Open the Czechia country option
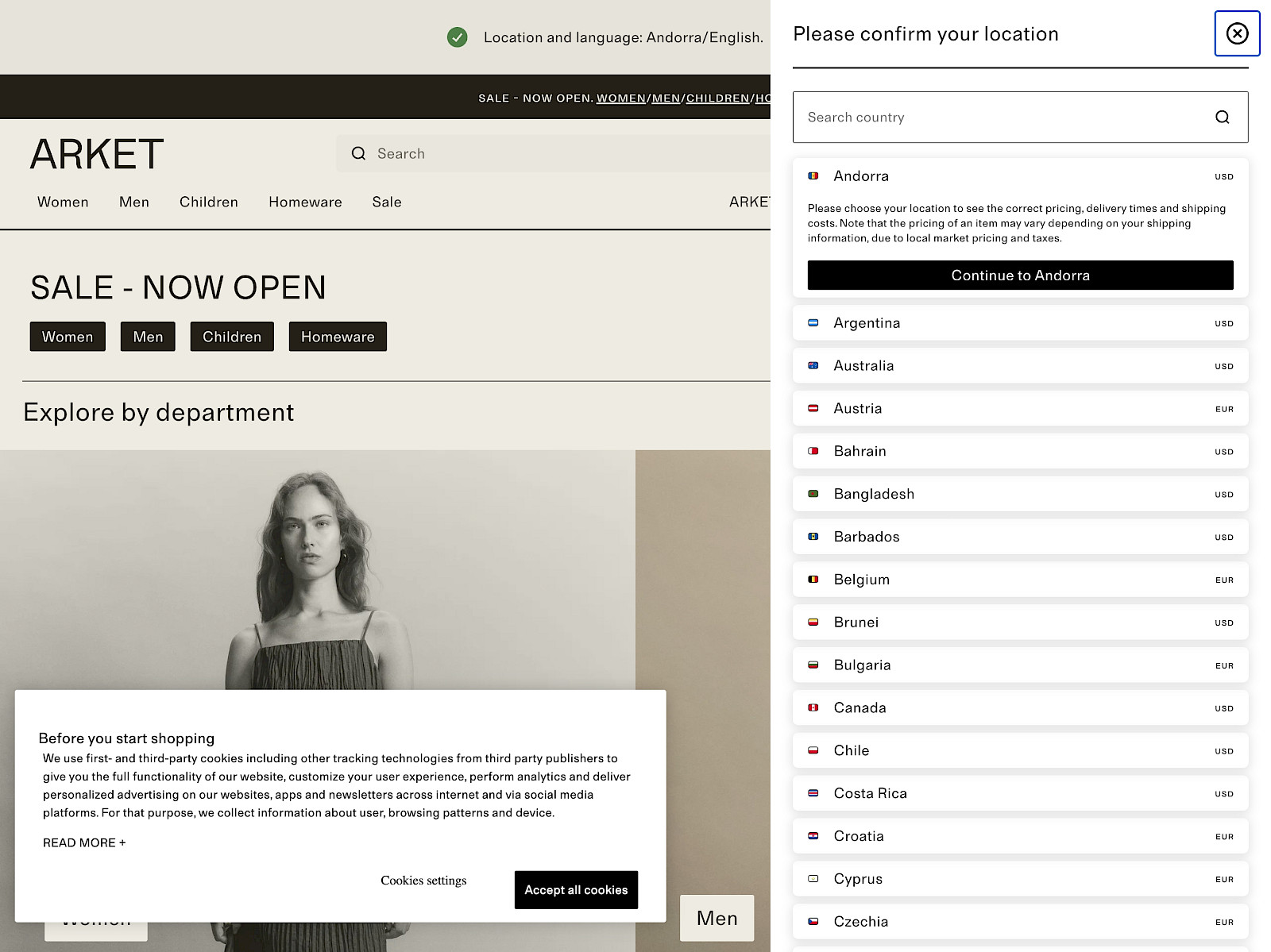The image size is (1271, 952). pyautogui.click(x=860, y=921)
